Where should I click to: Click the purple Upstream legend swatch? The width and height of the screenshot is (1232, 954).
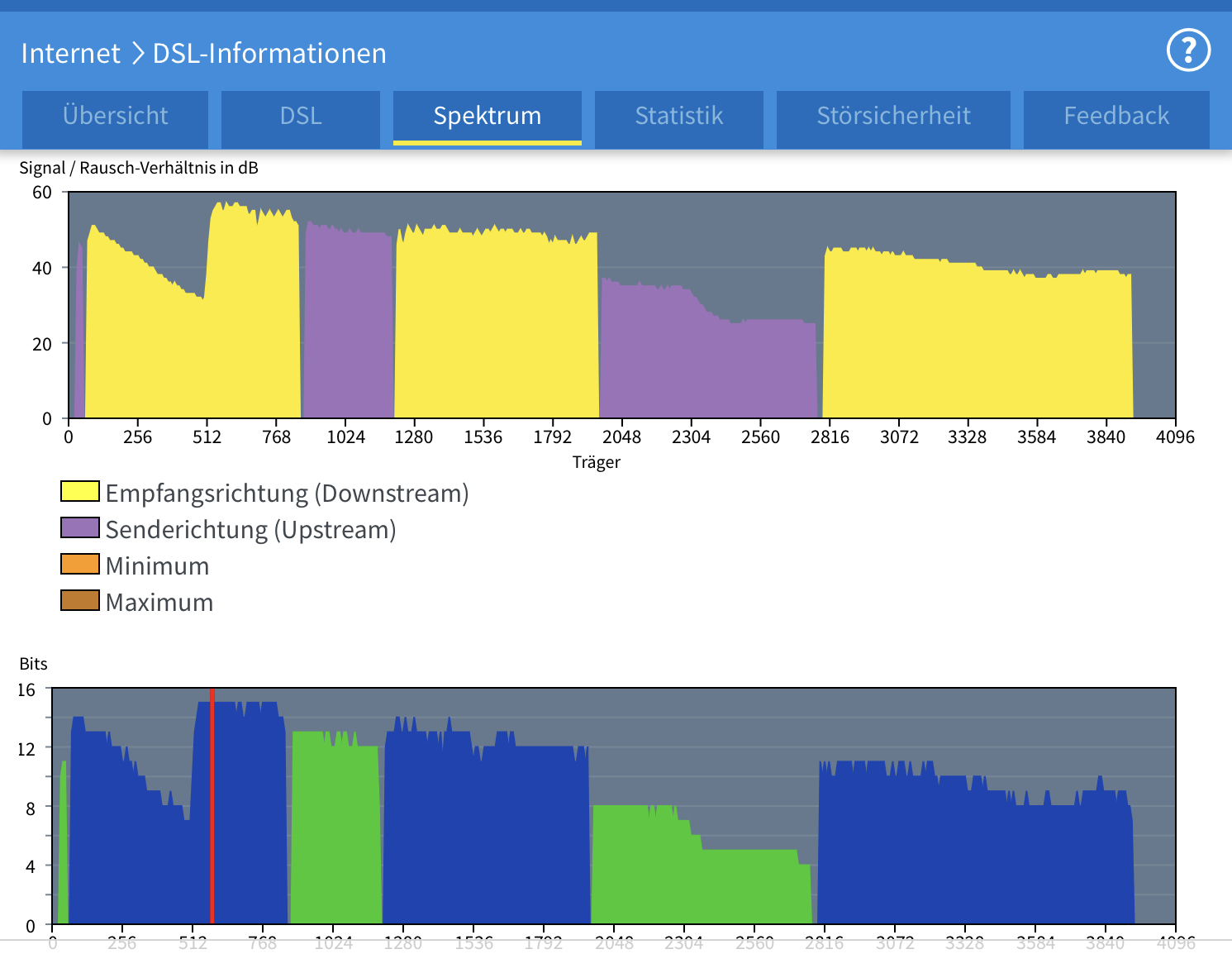tap(80, 527)
